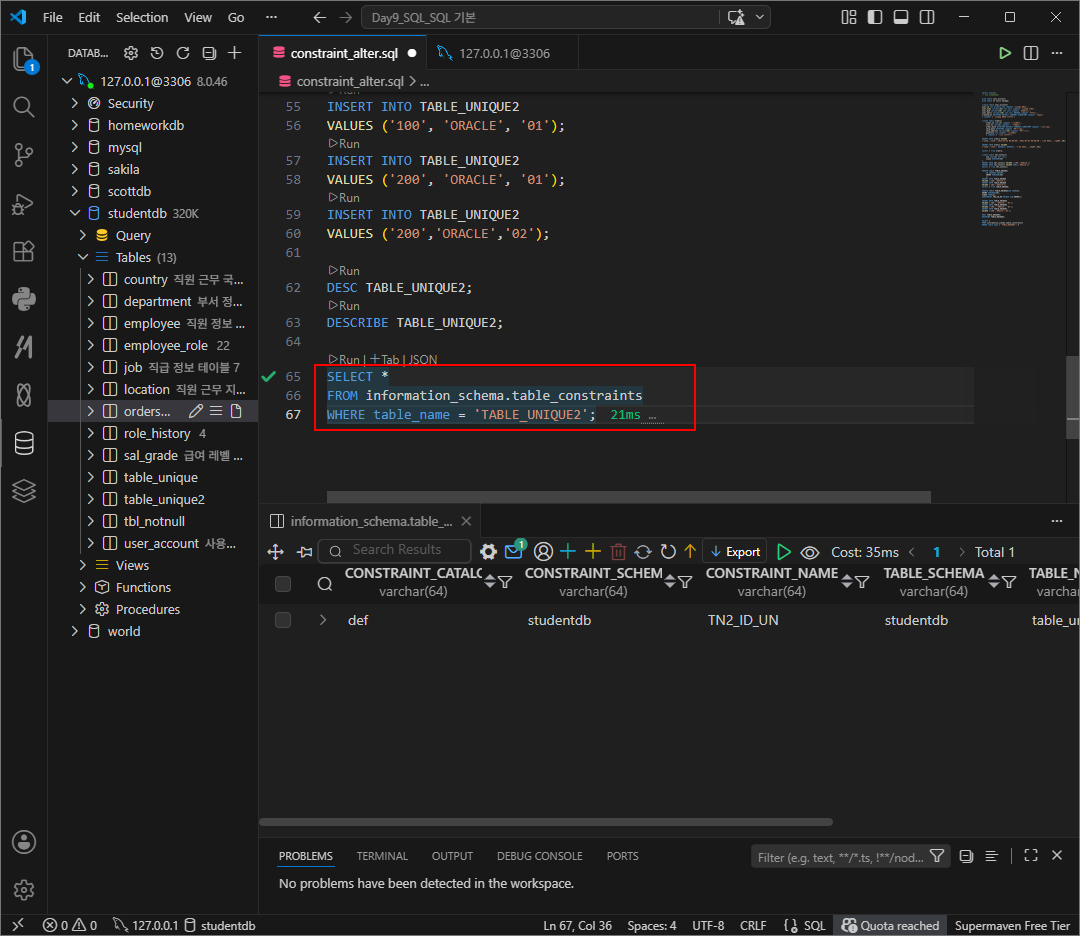Screen dimensions: 1080x936
Task: Open the Run and Debug view
Action: [x=23, y=204]
